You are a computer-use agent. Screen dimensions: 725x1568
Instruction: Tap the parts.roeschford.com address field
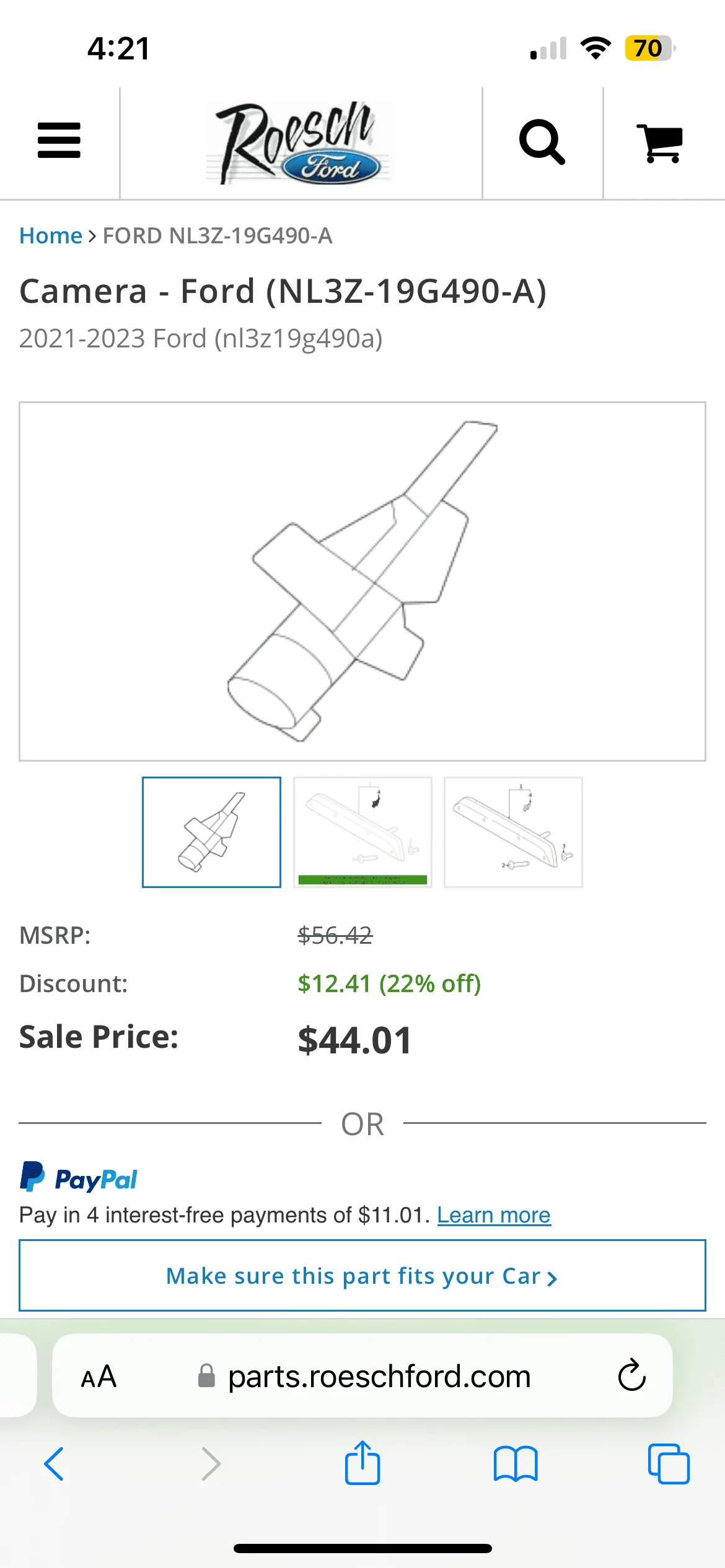tap(378, 1377)
